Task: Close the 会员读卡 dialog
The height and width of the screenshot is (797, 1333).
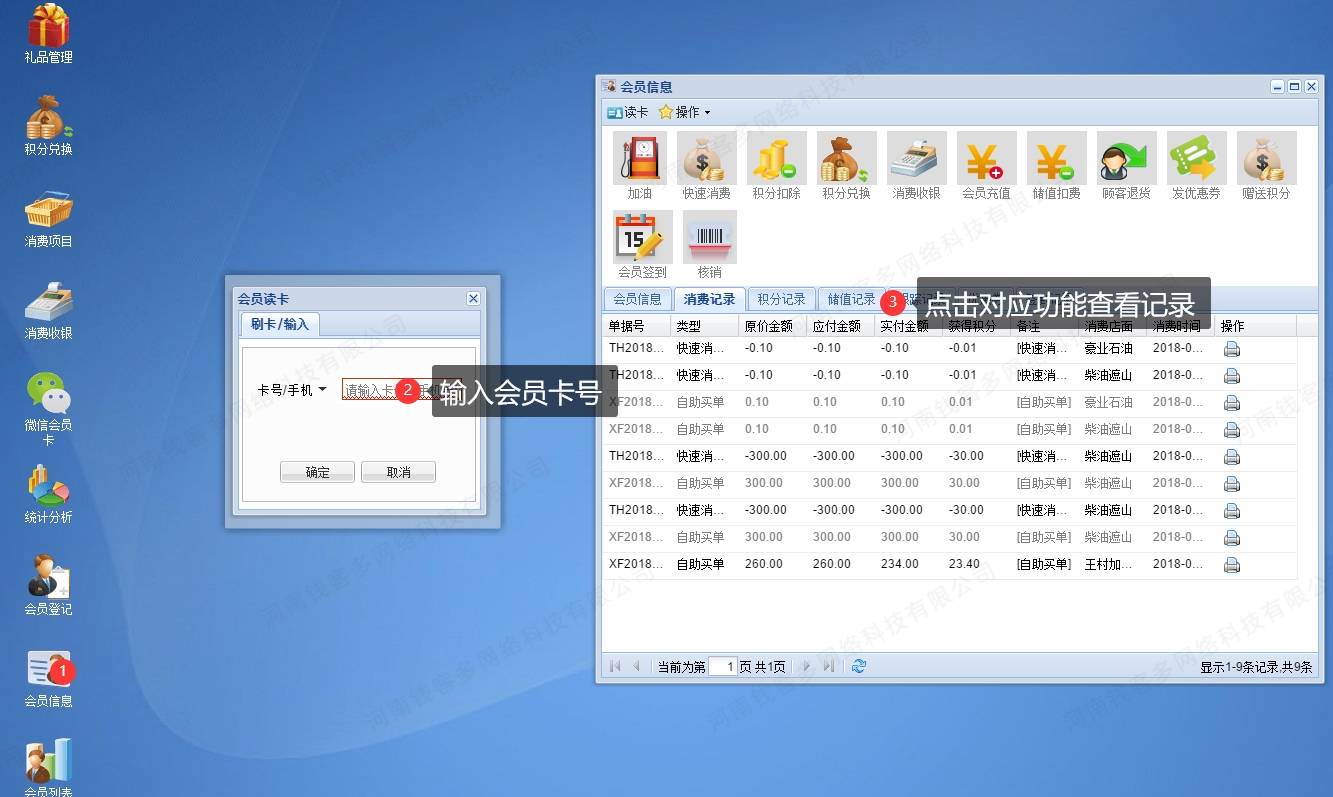Action: (473, 298)
